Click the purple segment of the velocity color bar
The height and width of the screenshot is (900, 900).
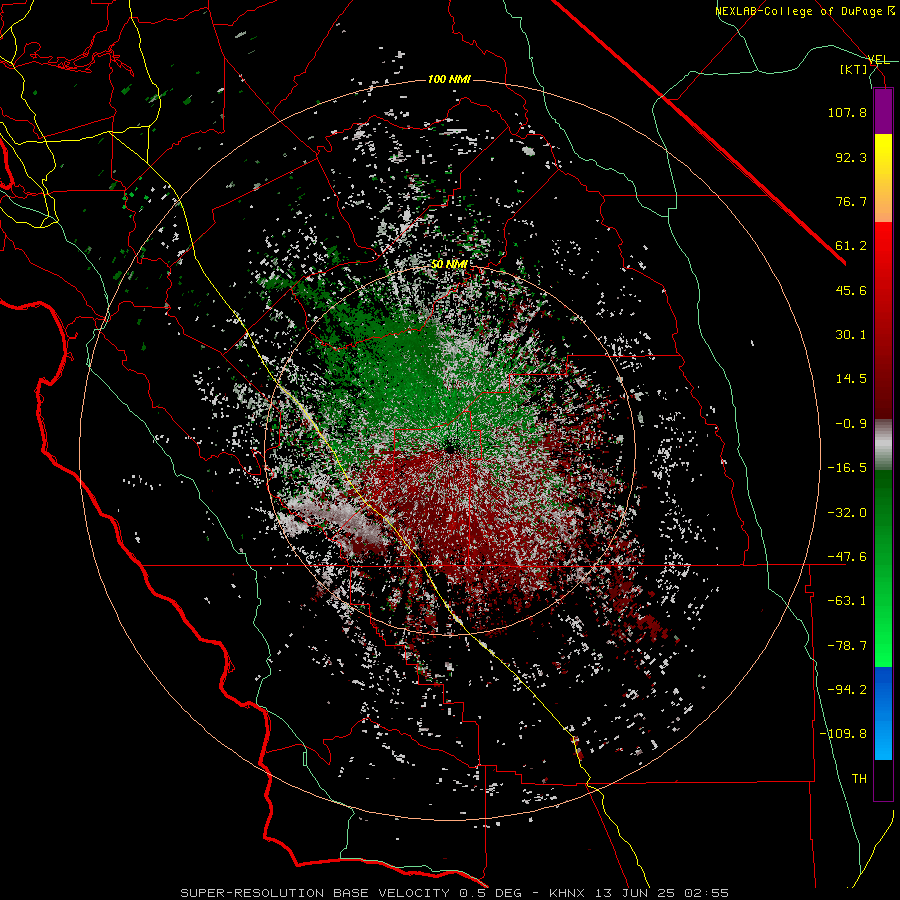(883, 112)
